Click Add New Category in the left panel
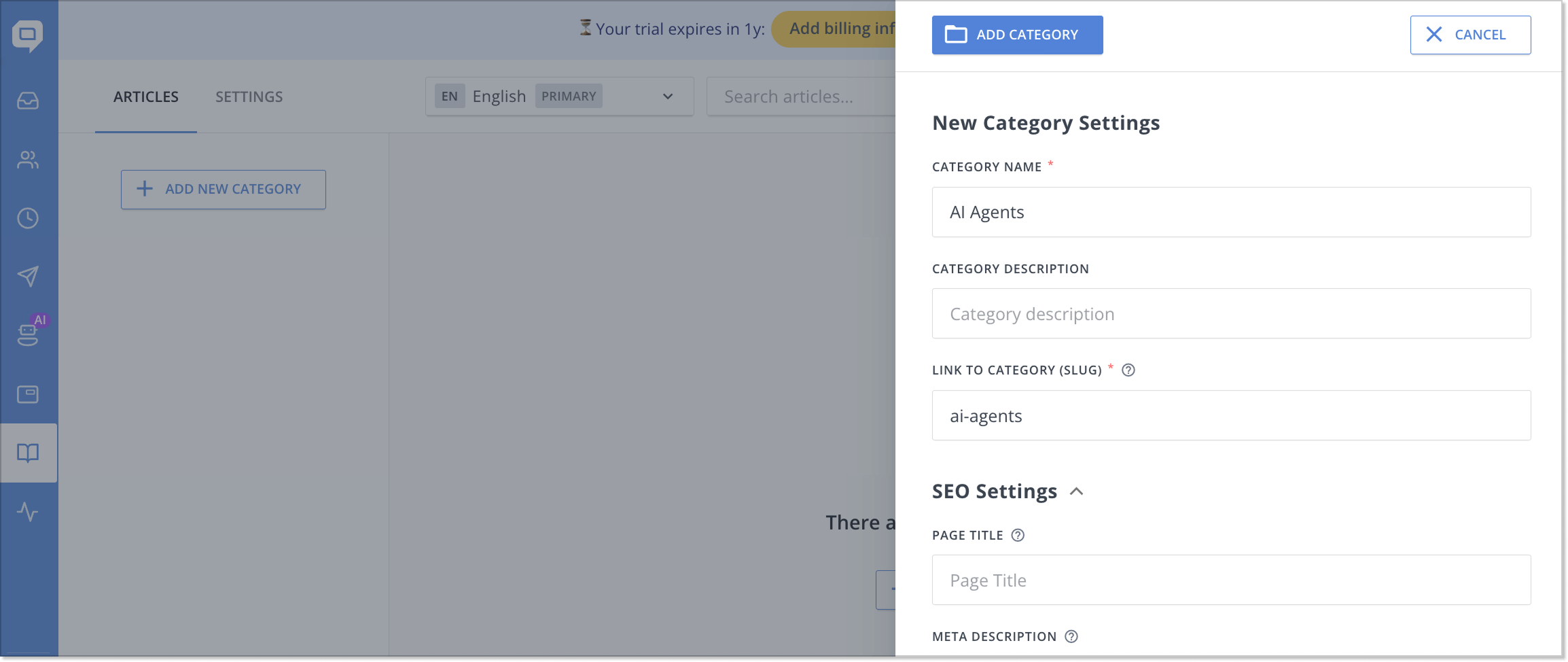 [x=223, y=189]
